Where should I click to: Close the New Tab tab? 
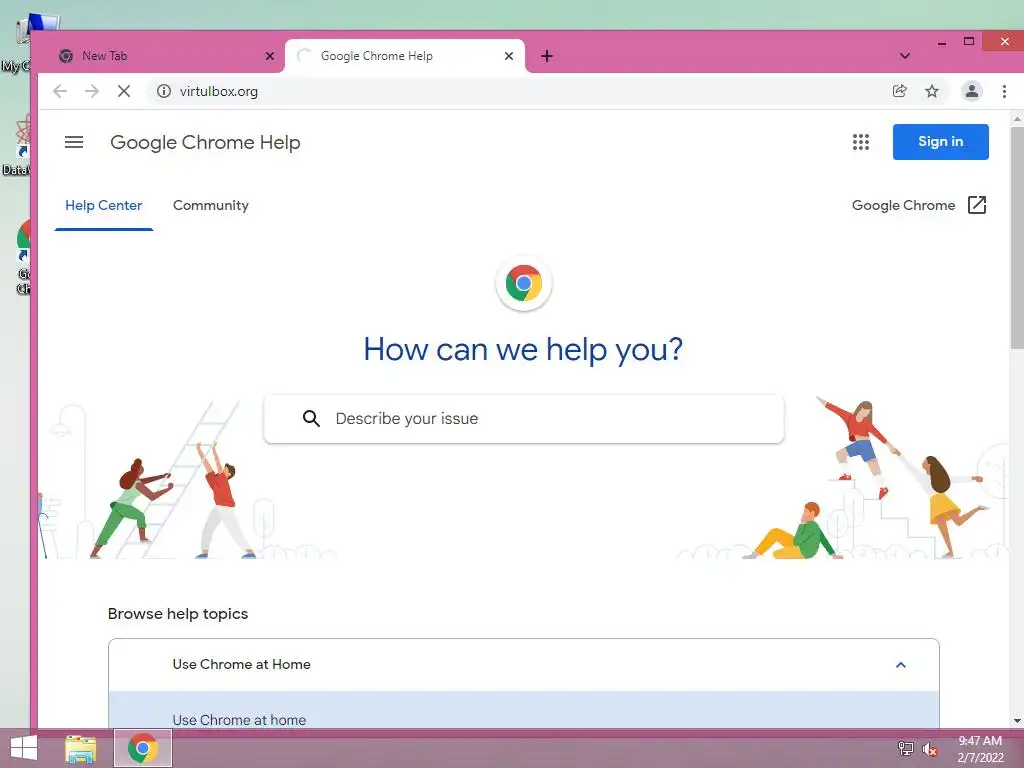(x=270, y=56)
